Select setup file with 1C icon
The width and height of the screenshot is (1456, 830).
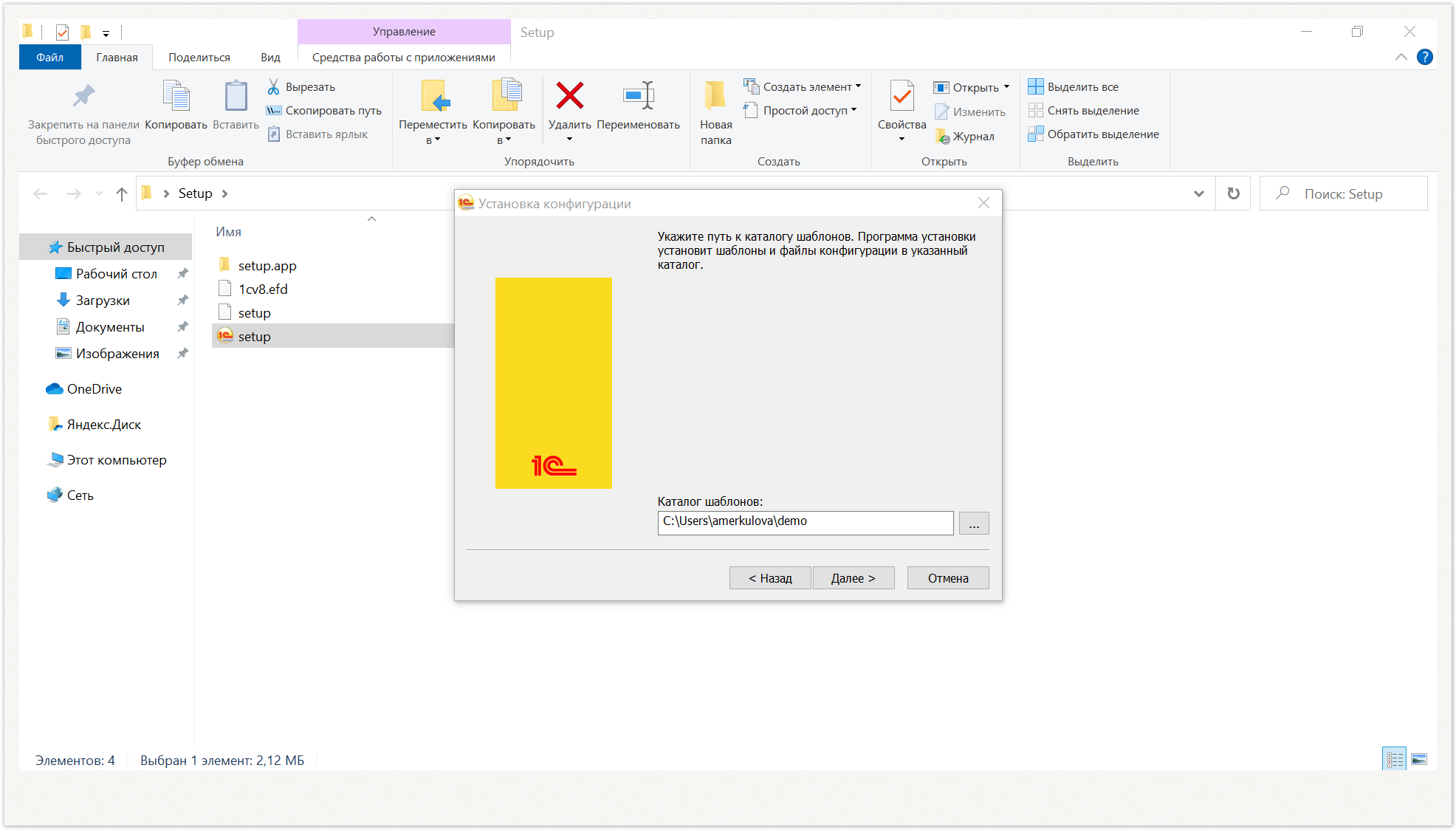pyautogui.click(x=332, y=337)
